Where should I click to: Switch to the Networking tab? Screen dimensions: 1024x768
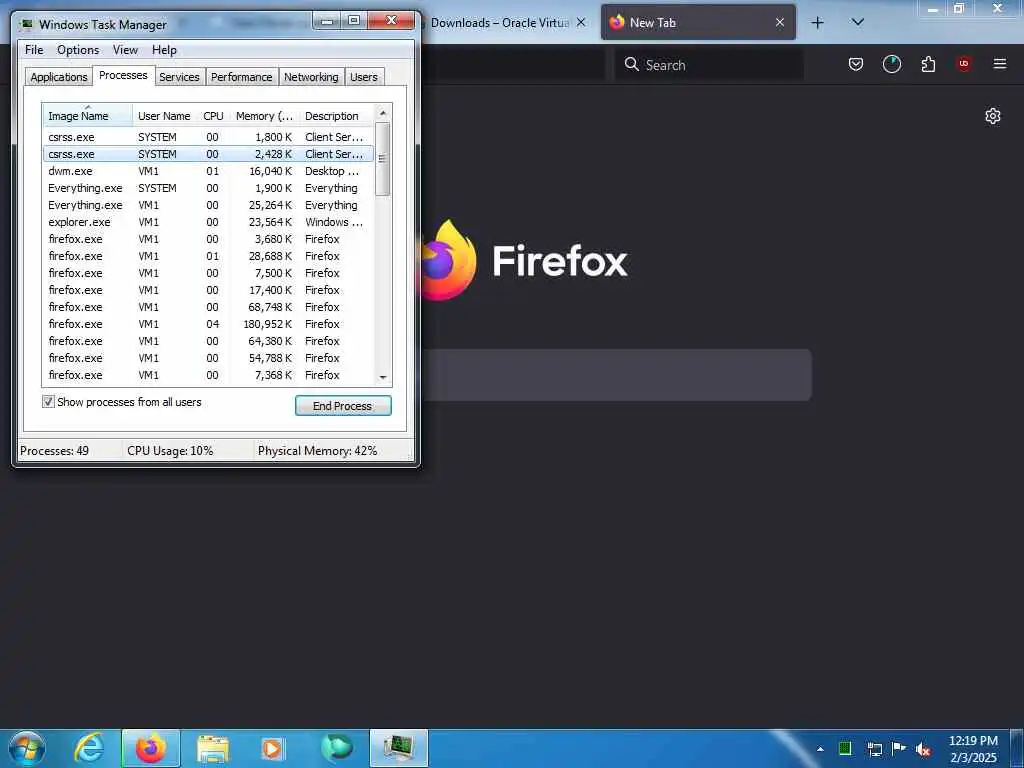[x=311, y=77]
